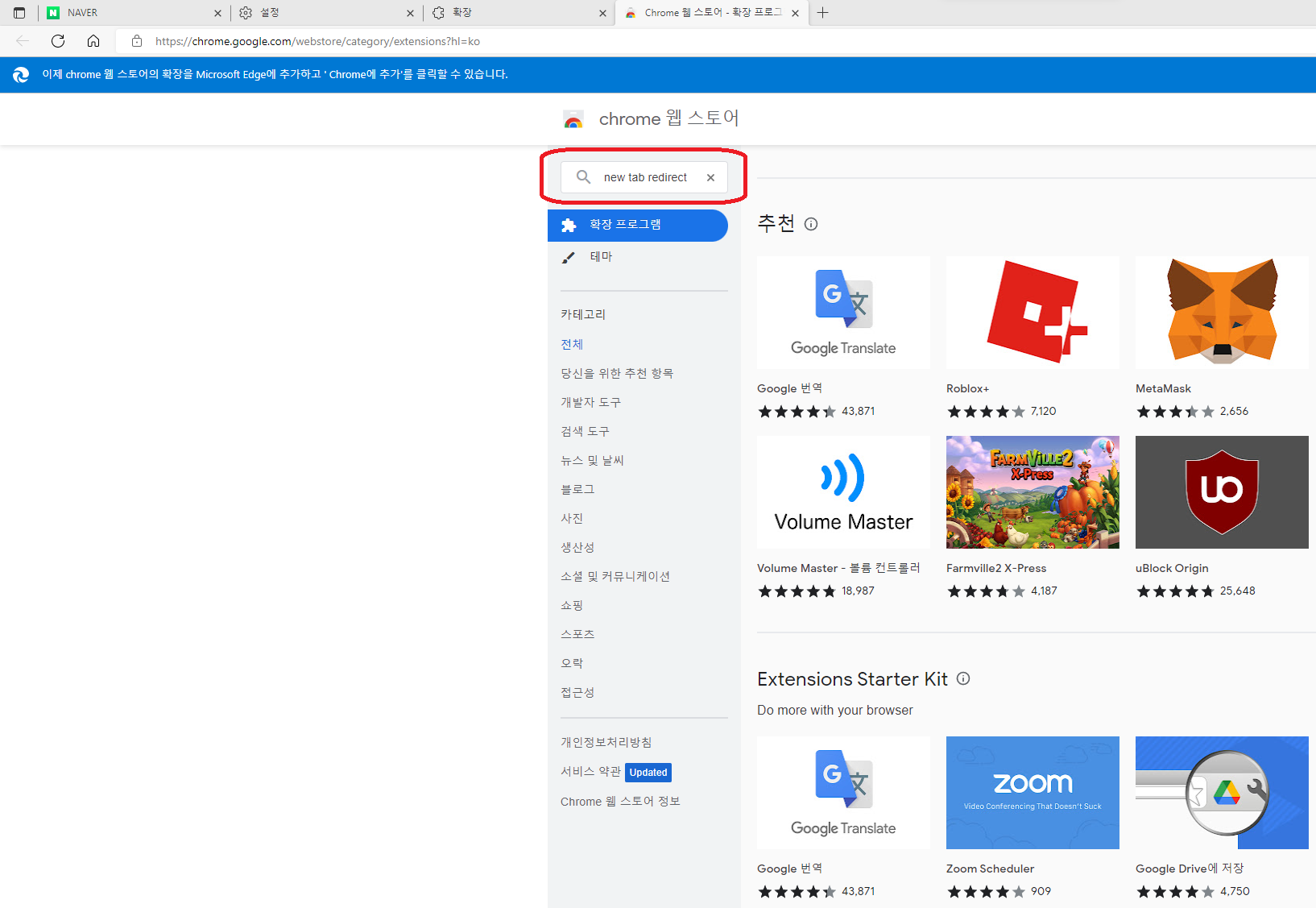Select the 스포츠 category

(577, 634)
